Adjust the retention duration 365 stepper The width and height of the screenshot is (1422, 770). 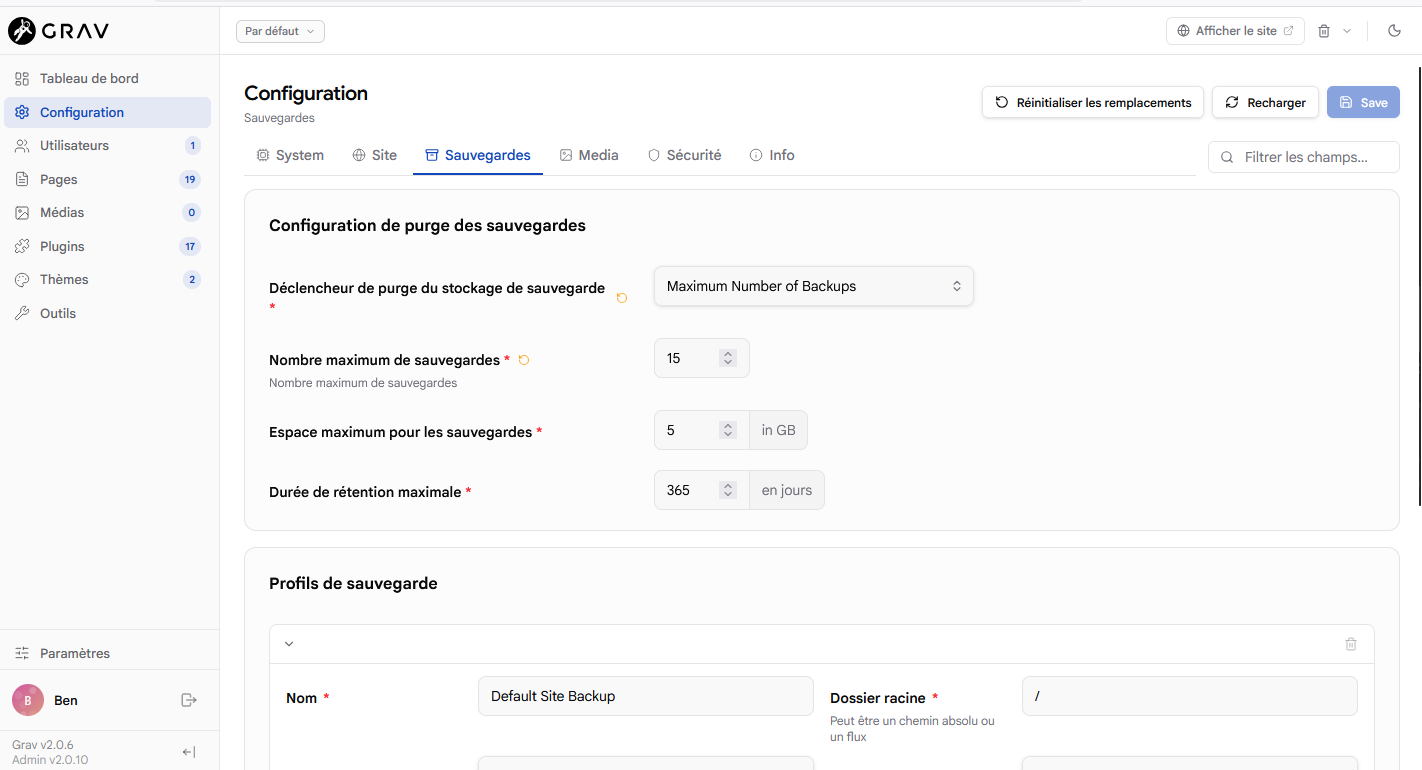point(728,490)
